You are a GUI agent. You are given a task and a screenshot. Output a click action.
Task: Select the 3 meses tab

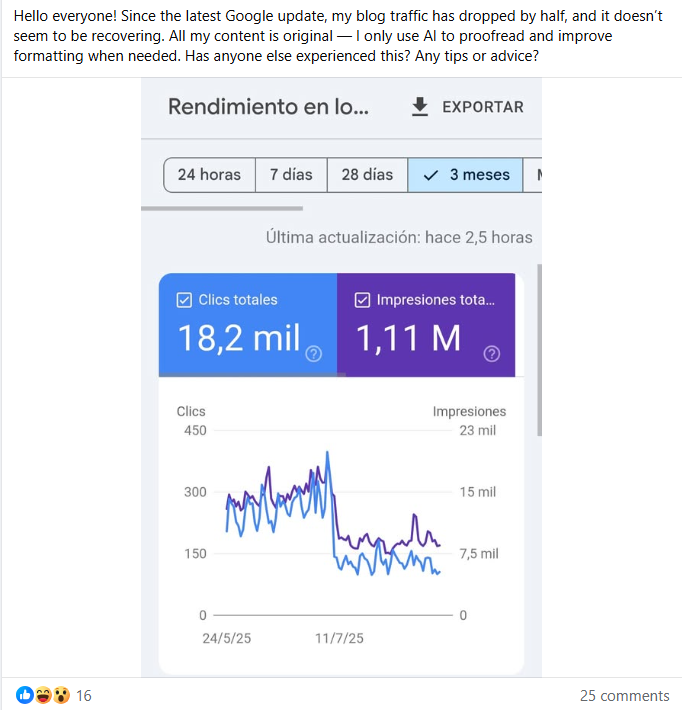(467, 174)
